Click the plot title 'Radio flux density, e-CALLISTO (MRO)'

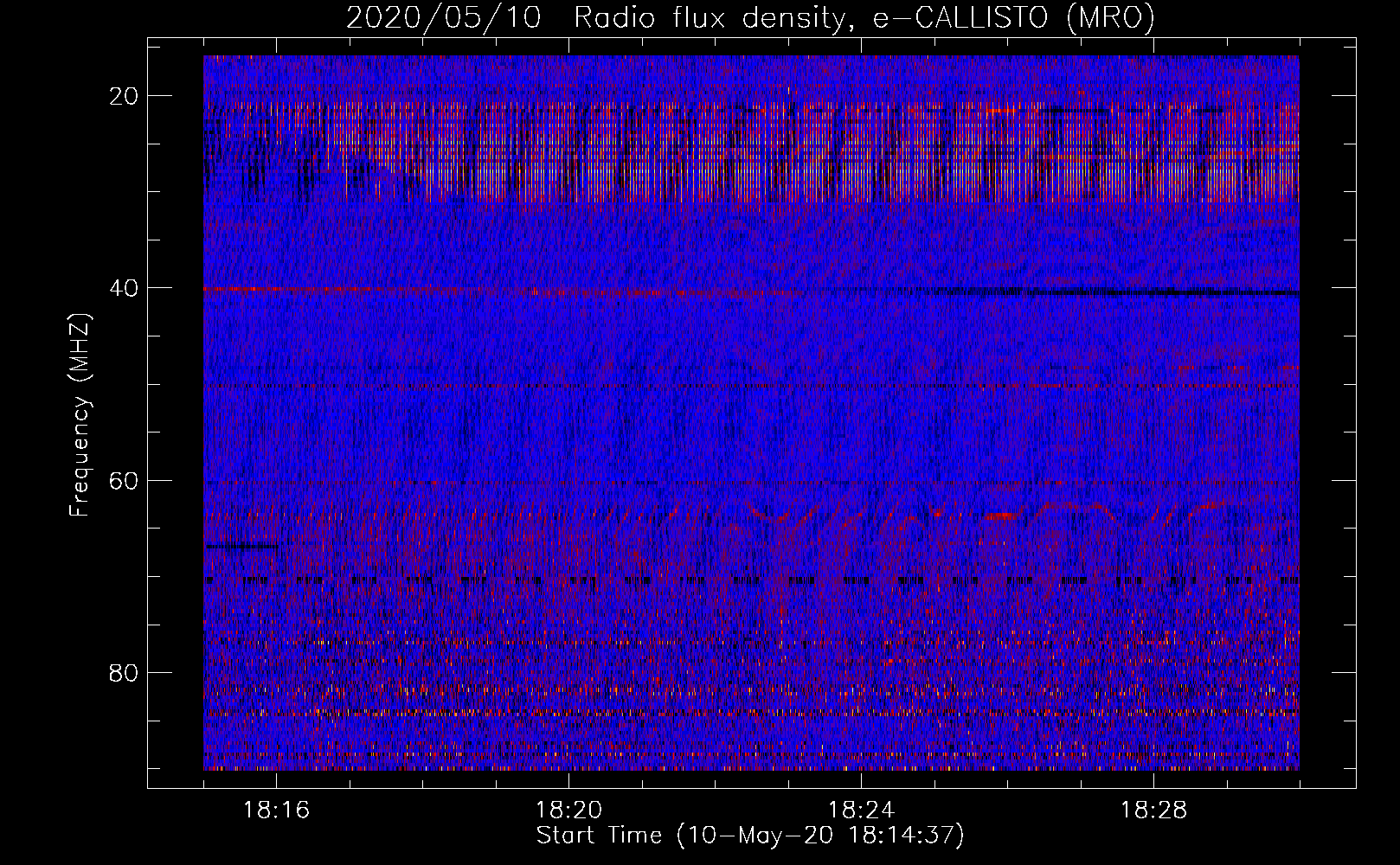click(864, 18)
